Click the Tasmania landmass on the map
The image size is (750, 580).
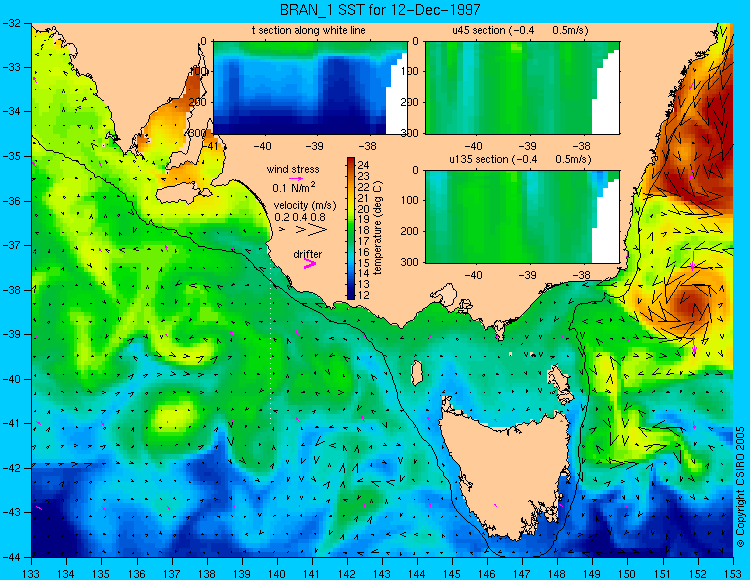pos(507,473)
